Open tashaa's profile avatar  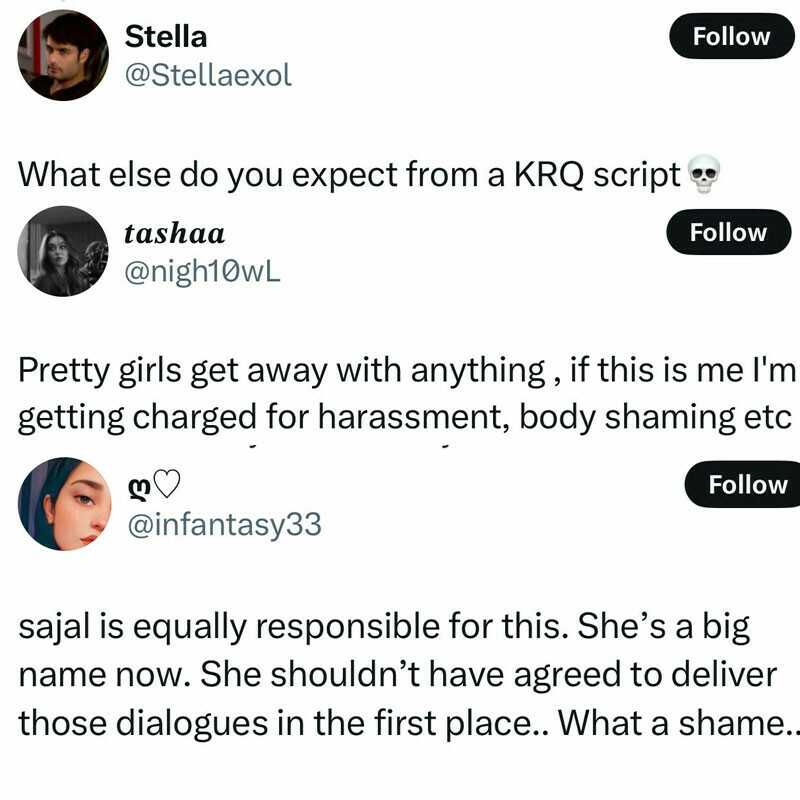[63, 251]
